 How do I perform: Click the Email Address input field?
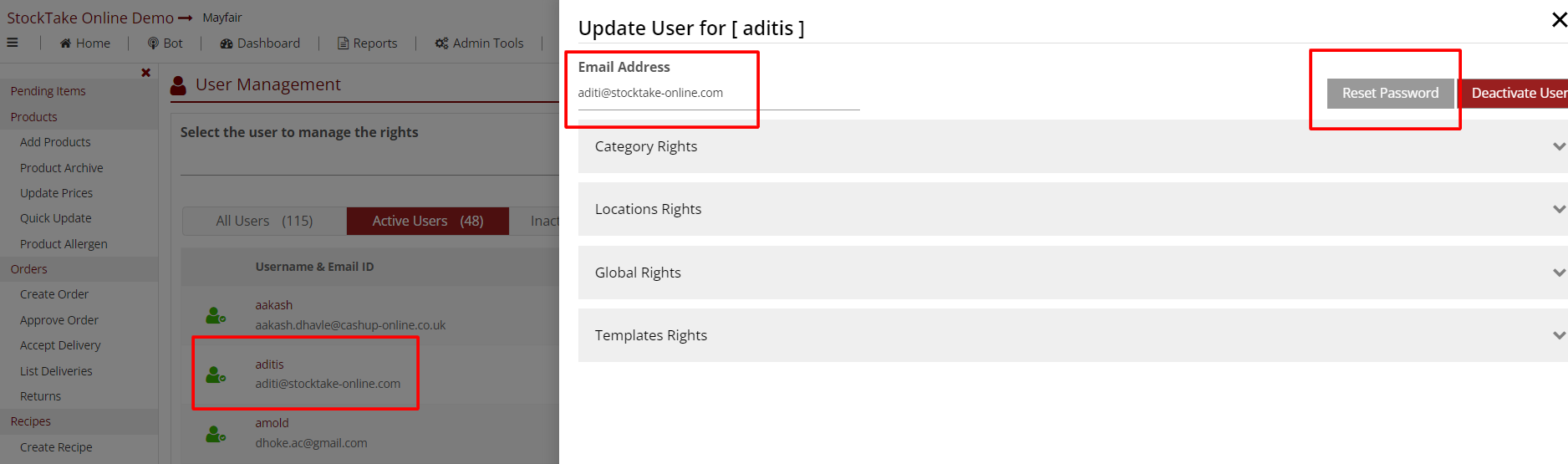click(x=717, y=94)
